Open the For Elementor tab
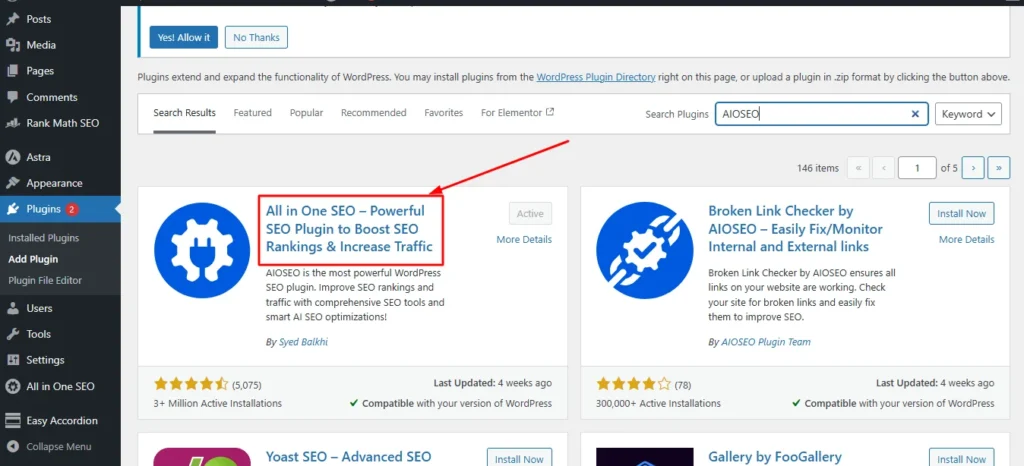Viewport: 1024px width, 466px height. coord(517,113)
